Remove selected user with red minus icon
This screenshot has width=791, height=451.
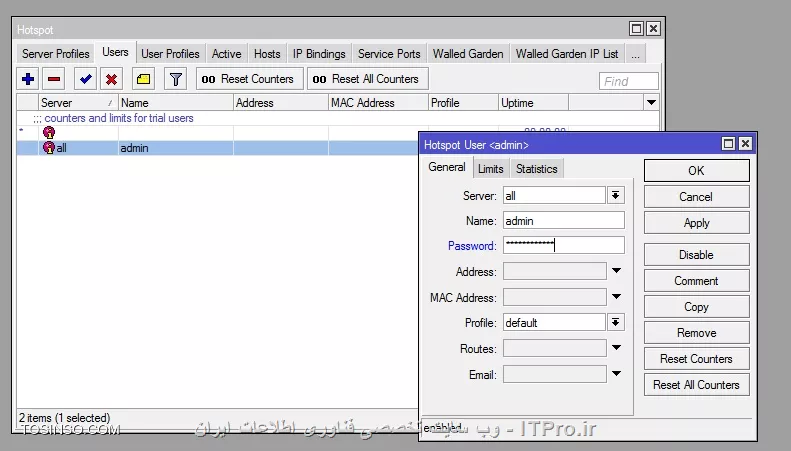point(54,79)
